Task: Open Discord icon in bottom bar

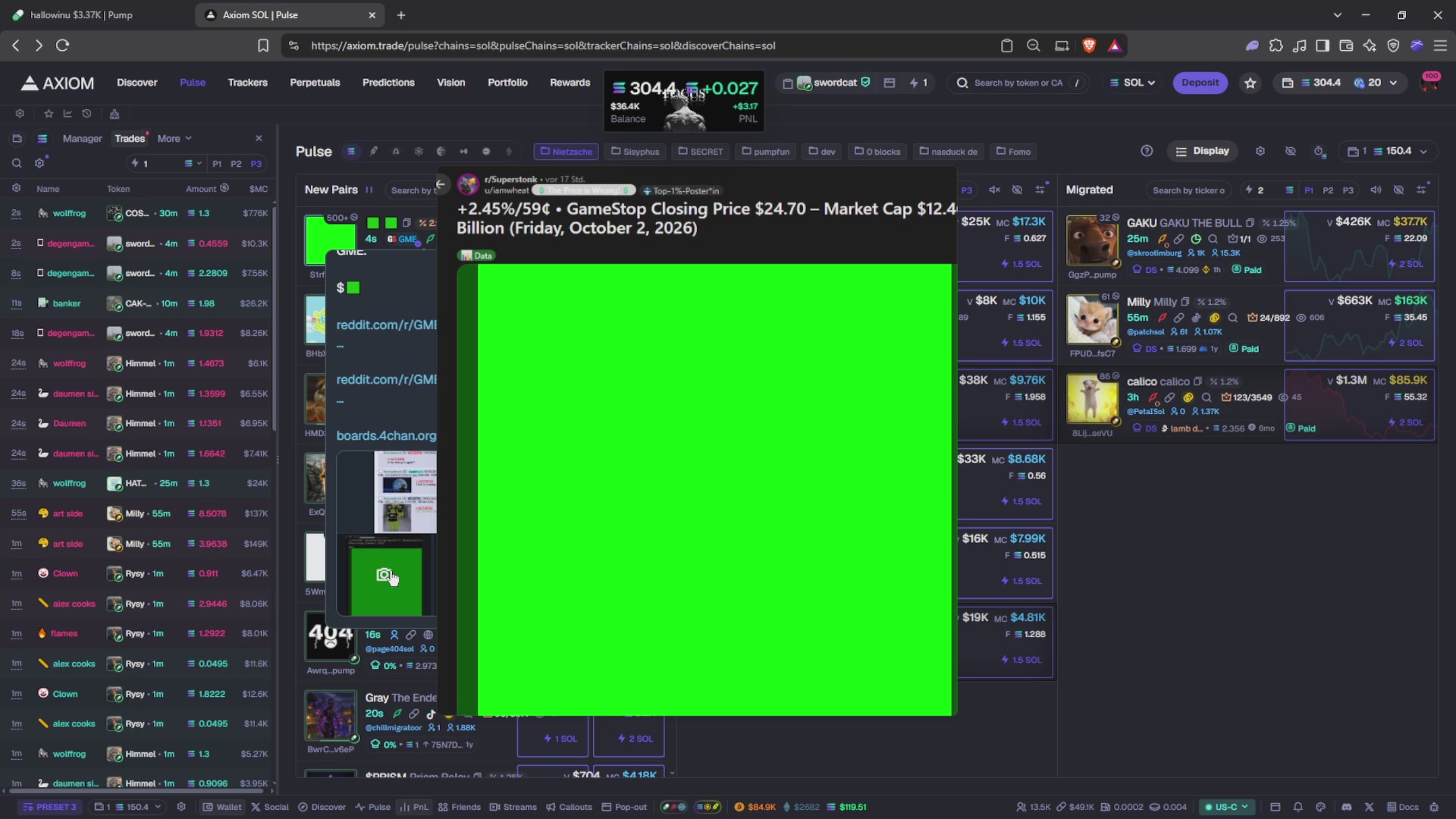Action: tap(1347, 807)
